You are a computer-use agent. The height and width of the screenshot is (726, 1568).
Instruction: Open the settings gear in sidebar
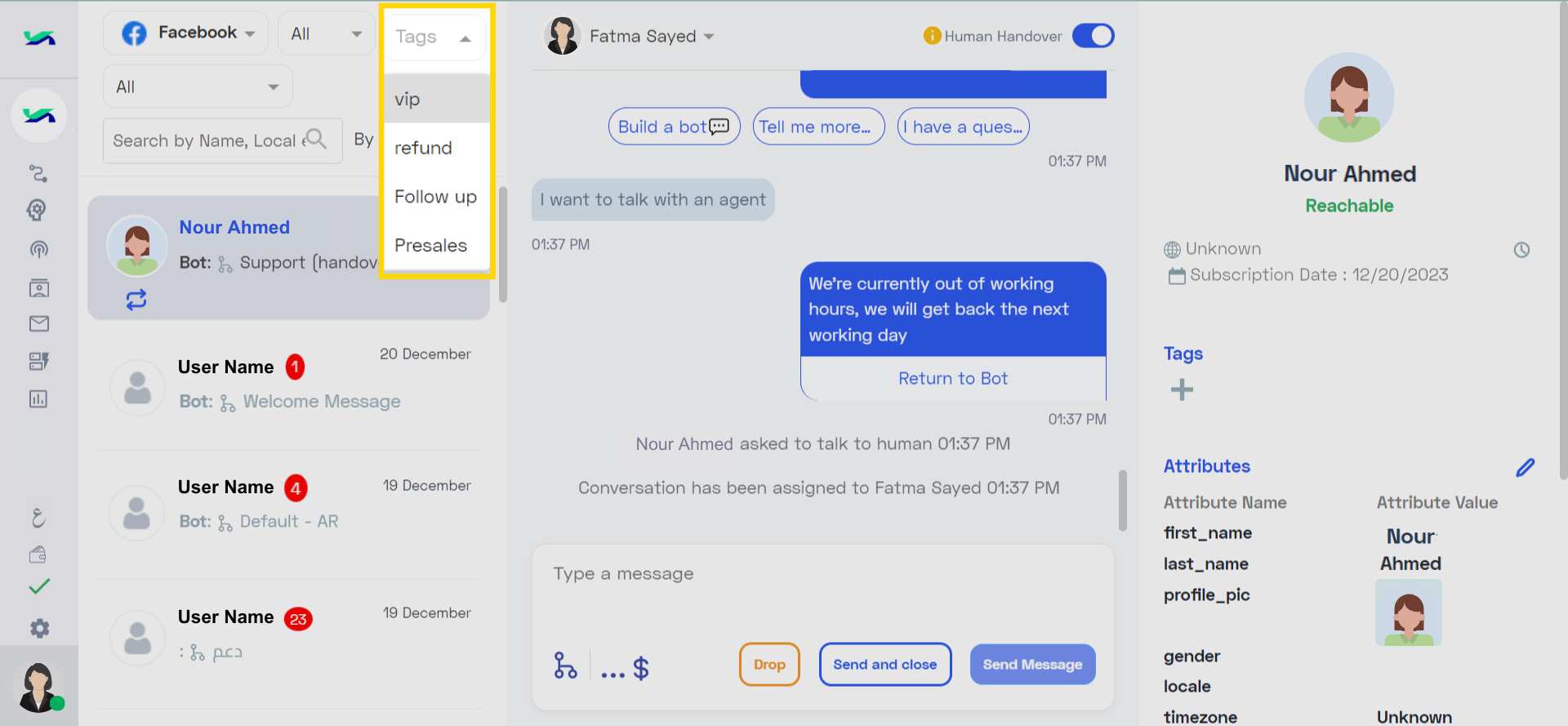point(39,628)
